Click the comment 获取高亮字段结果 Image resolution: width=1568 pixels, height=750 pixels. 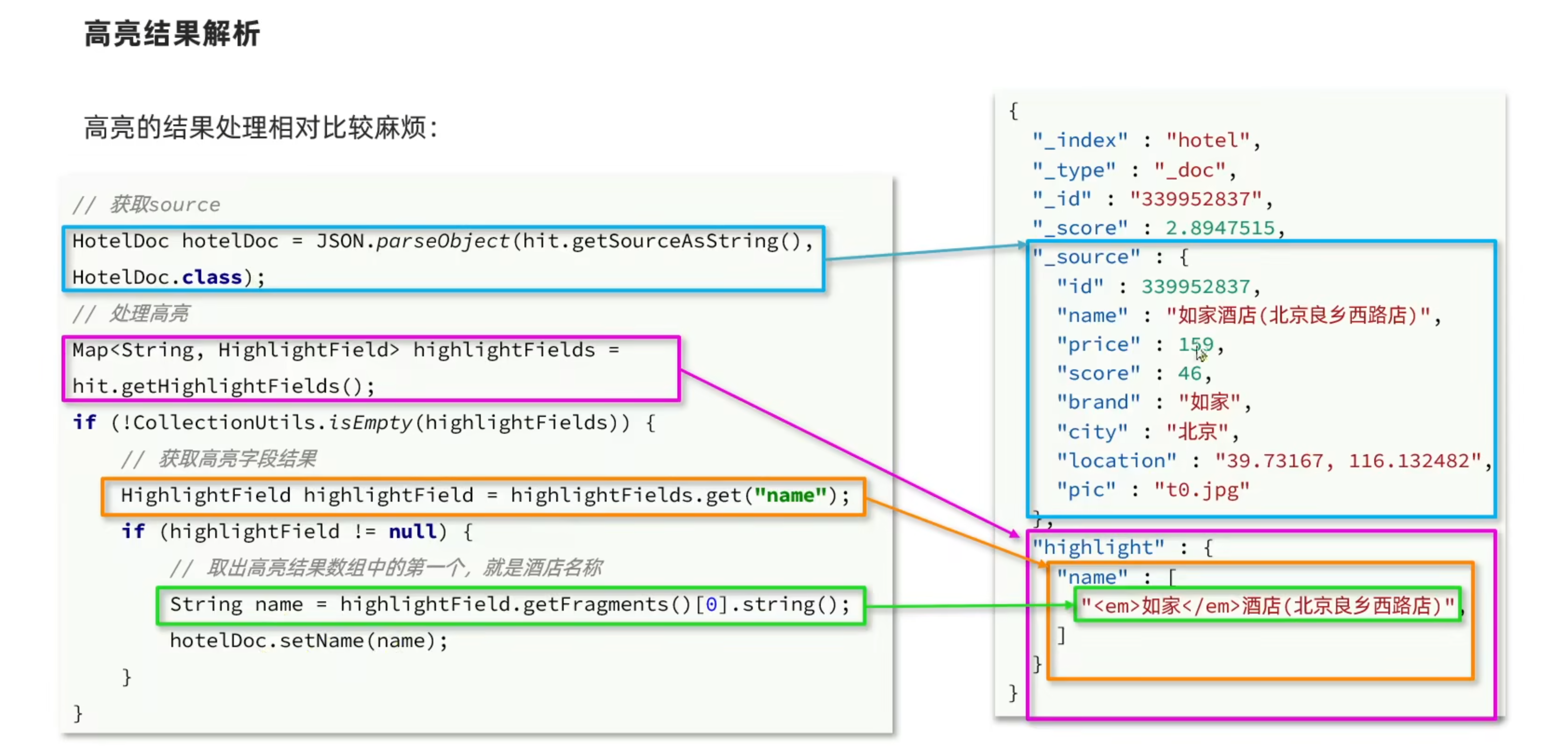point(218,458)
